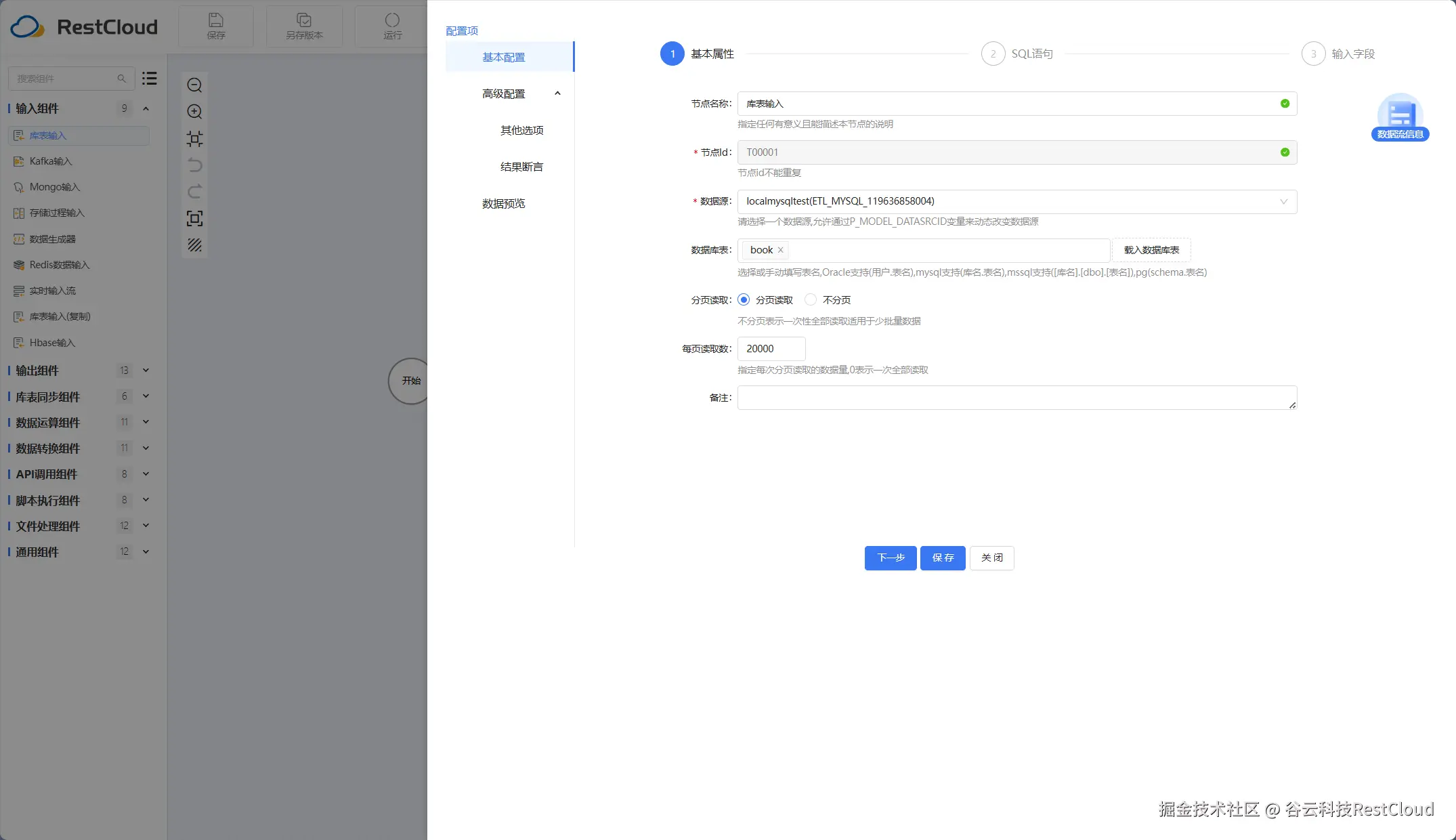Click the zoom out magnifier icon

point(194,85)
